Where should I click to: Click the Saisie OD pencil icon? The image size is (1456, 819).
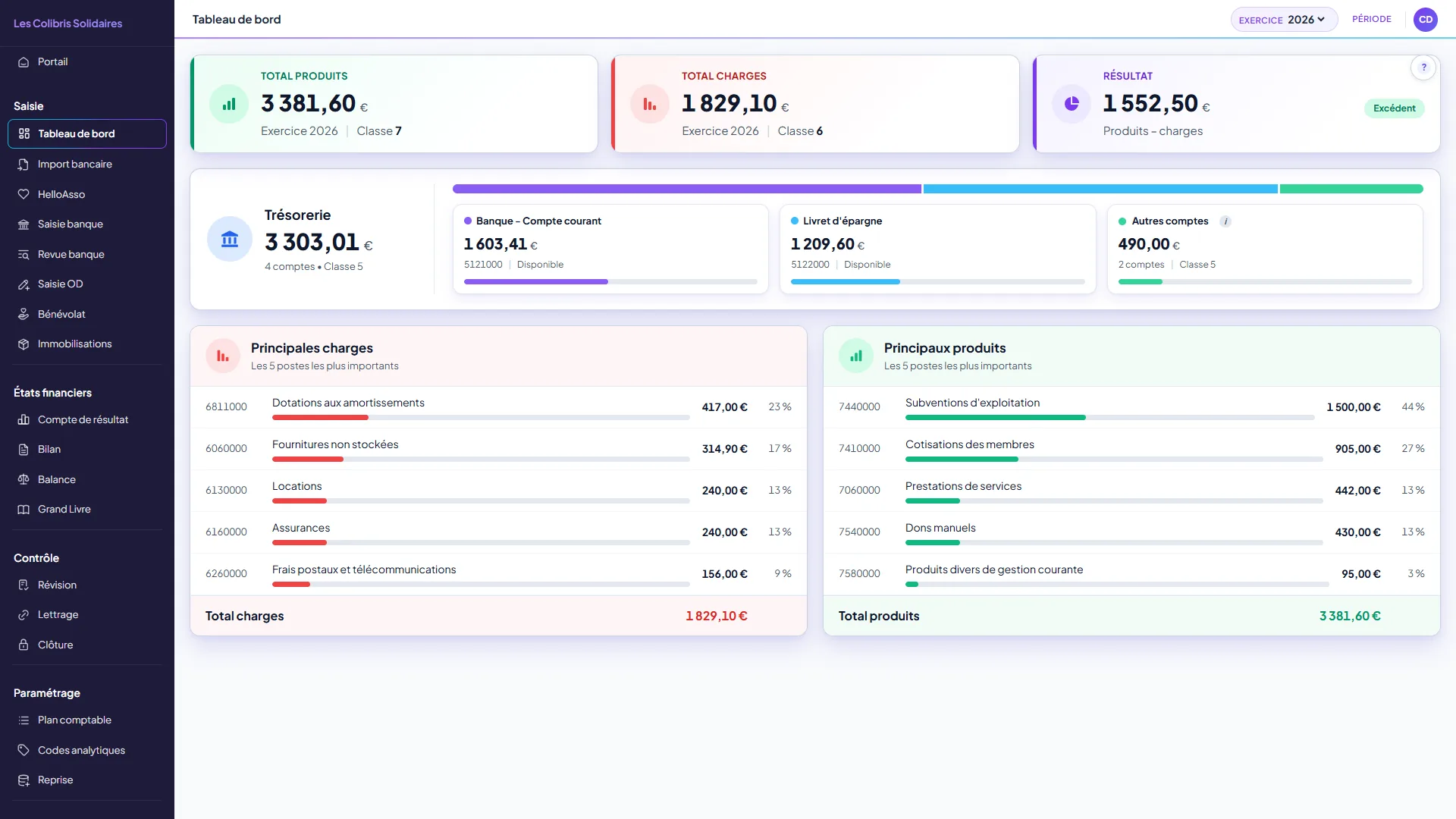pos(24,284)
